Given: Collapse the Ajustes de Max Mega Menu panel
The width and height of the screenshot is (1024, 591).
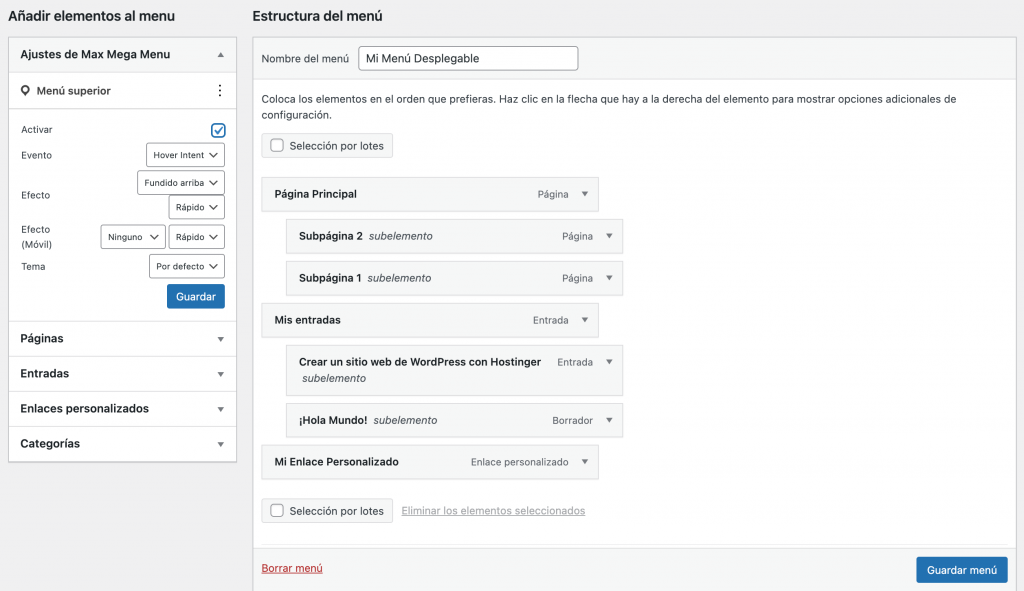Looking at the screenshot, I should 218,54.
